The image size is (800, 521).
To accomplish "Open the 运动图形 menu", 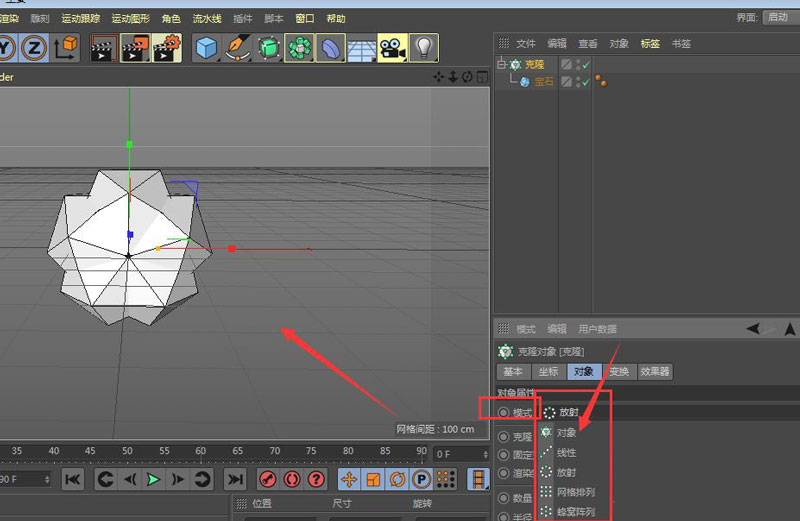I will tap(129, 19).
